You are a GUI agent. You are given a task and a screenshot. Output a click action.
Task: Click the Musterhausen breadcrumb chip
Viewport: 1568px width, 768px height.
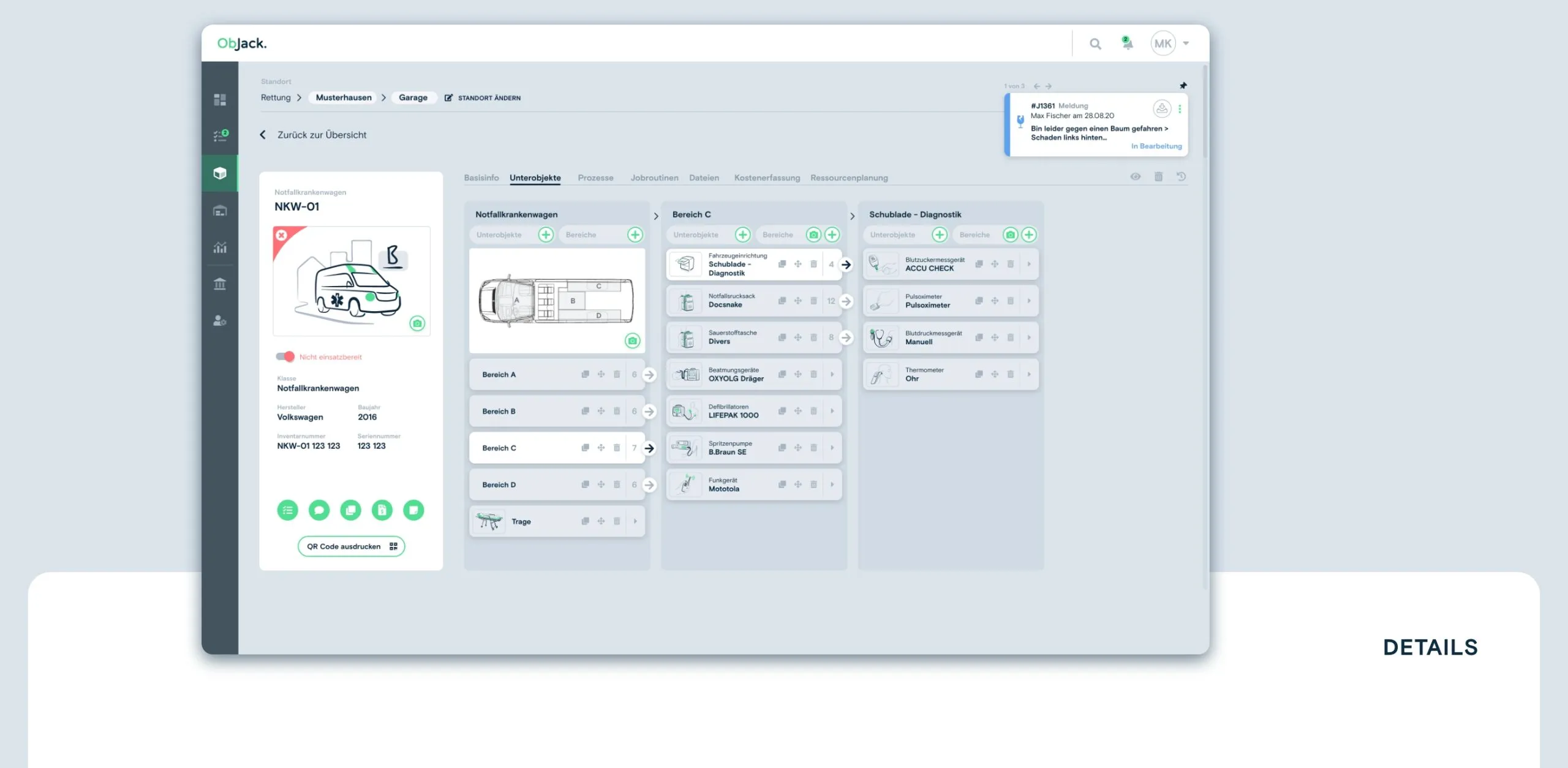coord(343,97)
